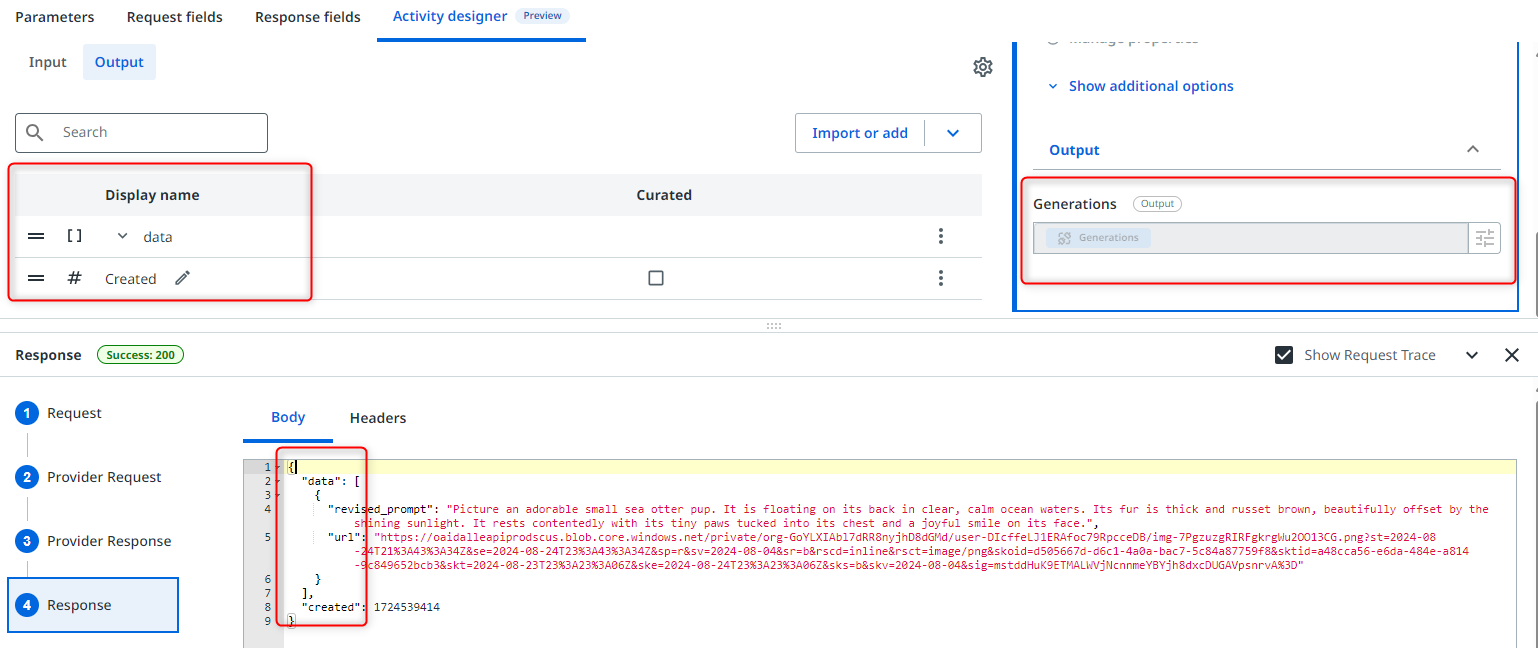Collapse the Output section chevron
Screen dimensions: 1538x648
click(x=1472, y=149)
